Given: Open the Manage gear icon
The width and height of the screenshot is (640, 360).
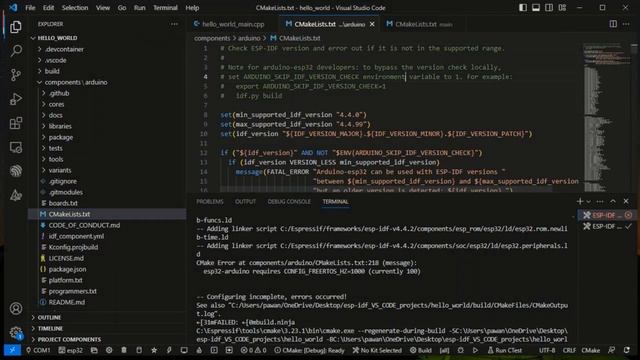Looking at the screenshot, I should tap(16, 333).
